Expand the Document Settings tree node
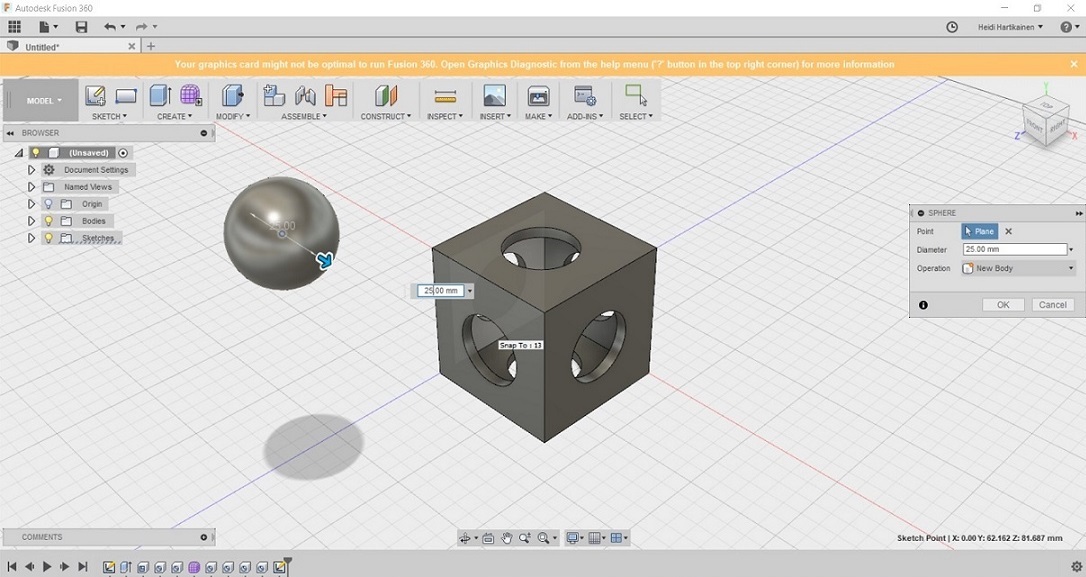The height and width of the screenshot is (577, 1086). coord(31,170)
